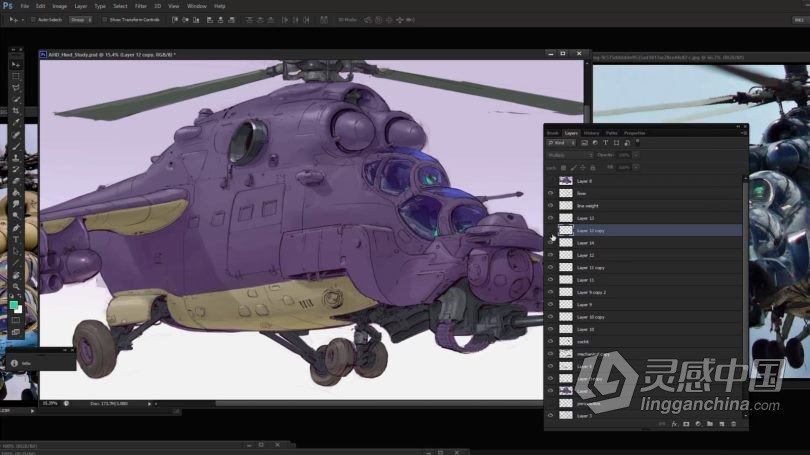Select the Eyedropper tool
The height and width of the screenshot is (455, 810).
coord(15,122)
